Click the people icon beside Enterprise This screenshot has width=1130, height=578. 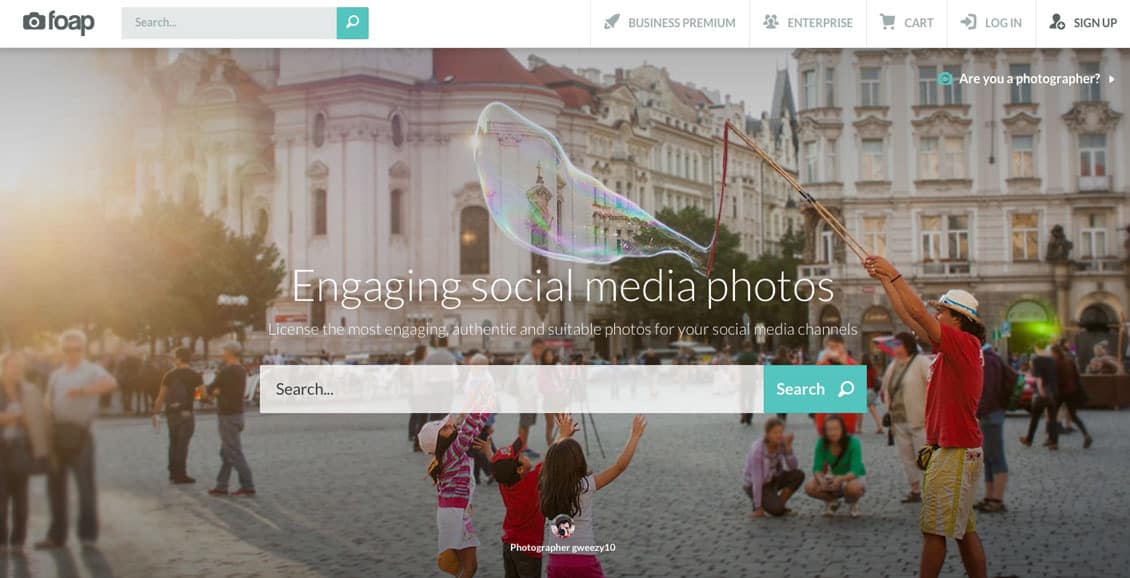point(771,22)
